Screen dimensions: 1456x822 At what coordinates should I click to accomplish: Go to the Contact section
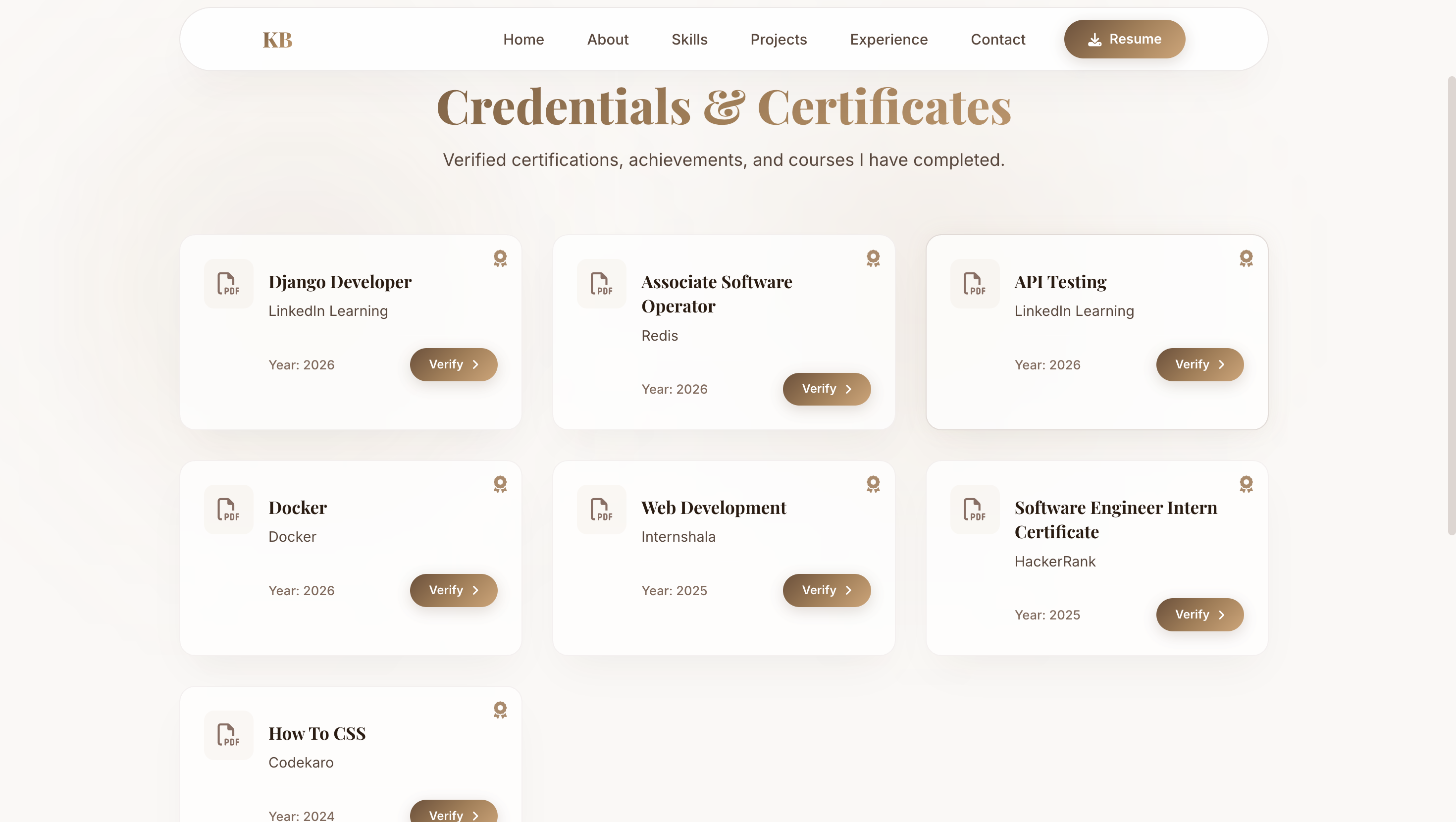997,40
